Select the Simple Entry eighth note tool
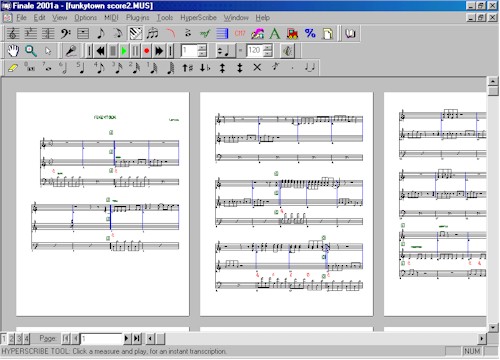 100,33
